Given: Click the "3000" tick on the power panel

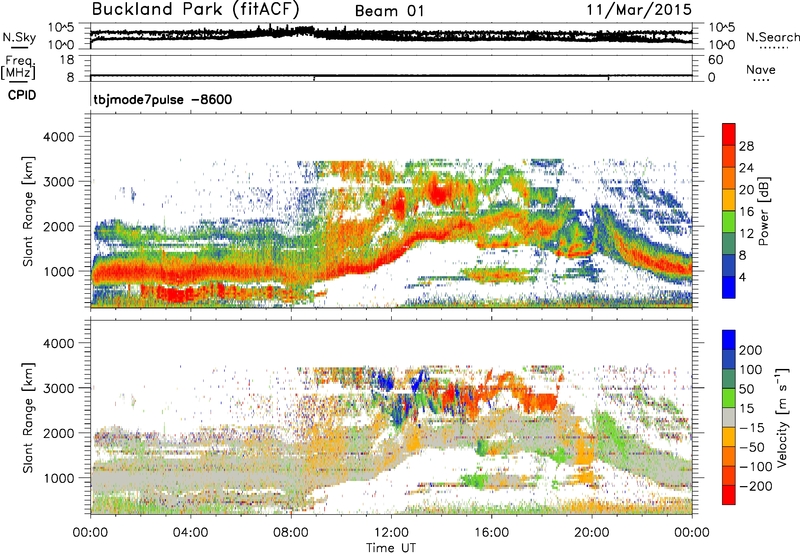Looking at the screenshot, I should point(58,182).
